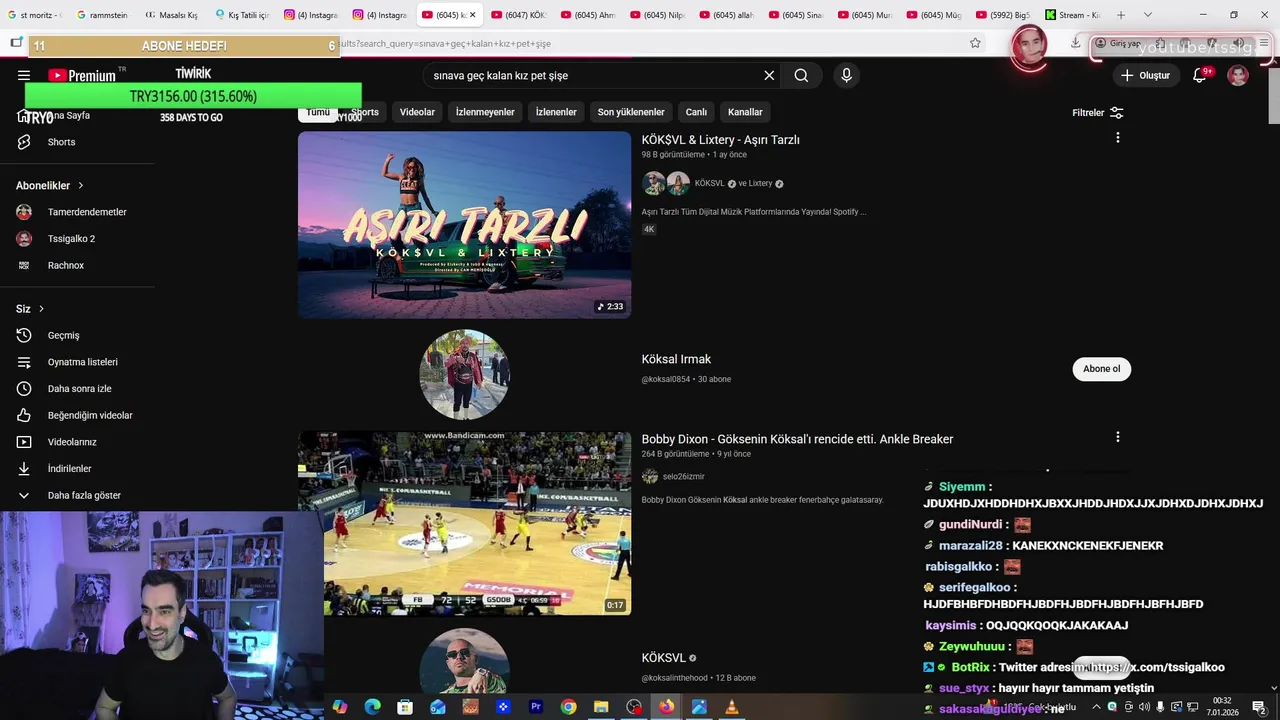This screenshot has width=1280, height=720.
Task: Open Premiere Pro from the taskbar
Action: pos(536,707)
